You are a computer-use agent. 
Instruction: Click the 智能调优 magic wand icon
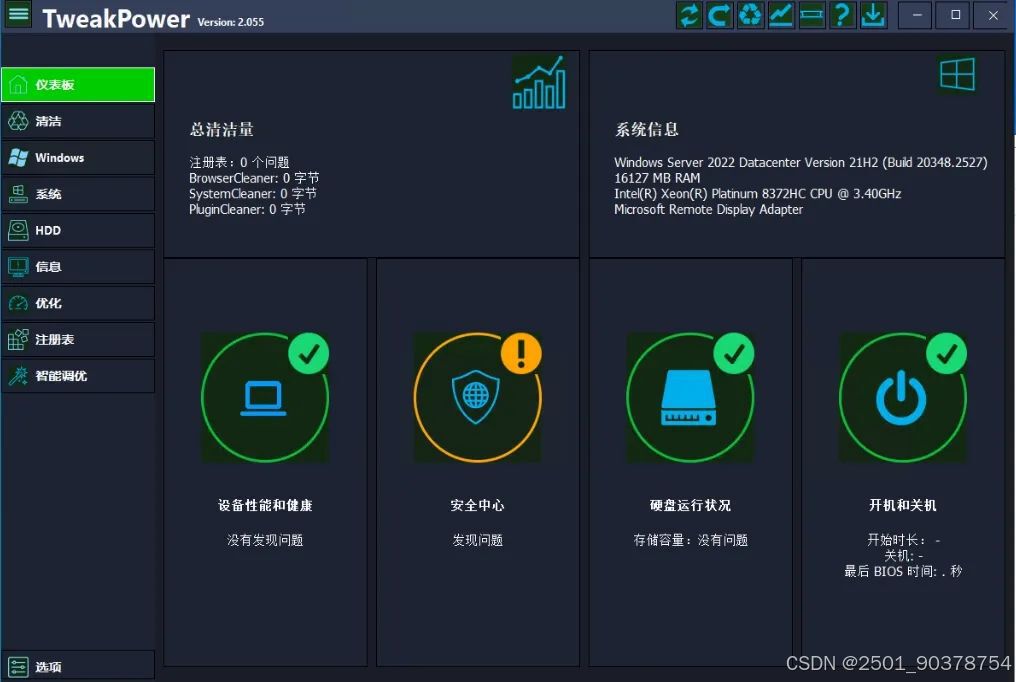tap(18, 376)
